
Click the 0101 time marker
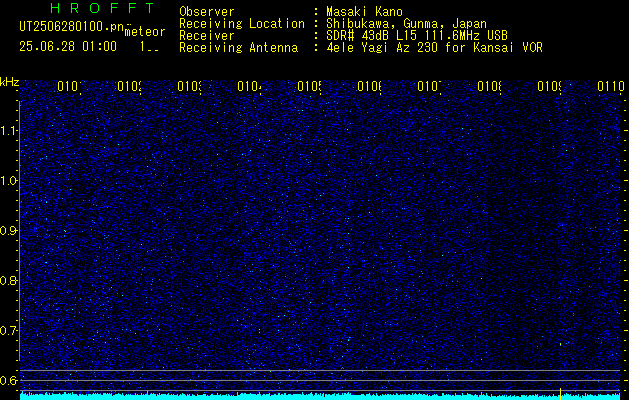(x=69, y=86)
